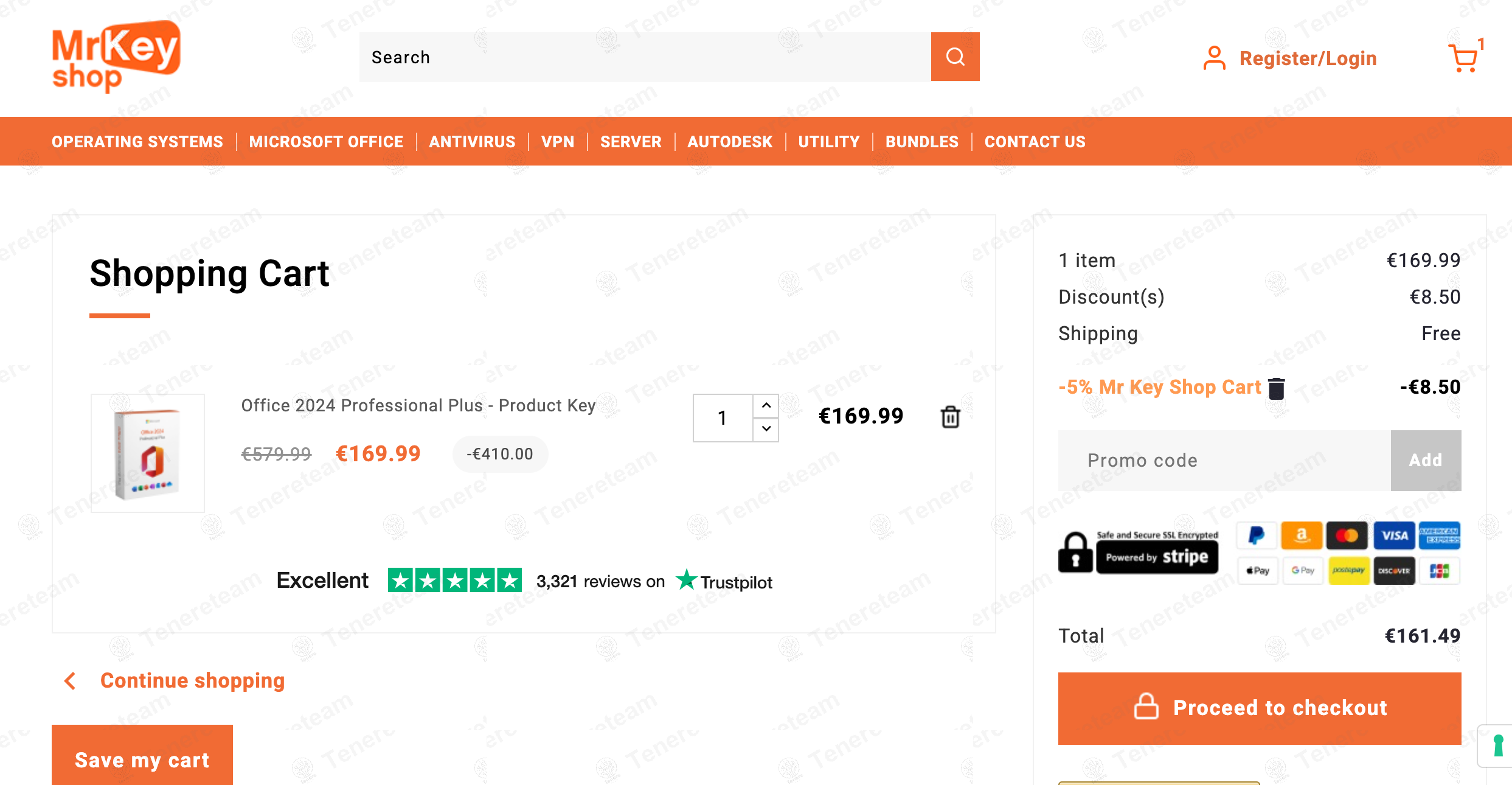
Task: Open the Operating Systems menu
Action: pos(137,142)
